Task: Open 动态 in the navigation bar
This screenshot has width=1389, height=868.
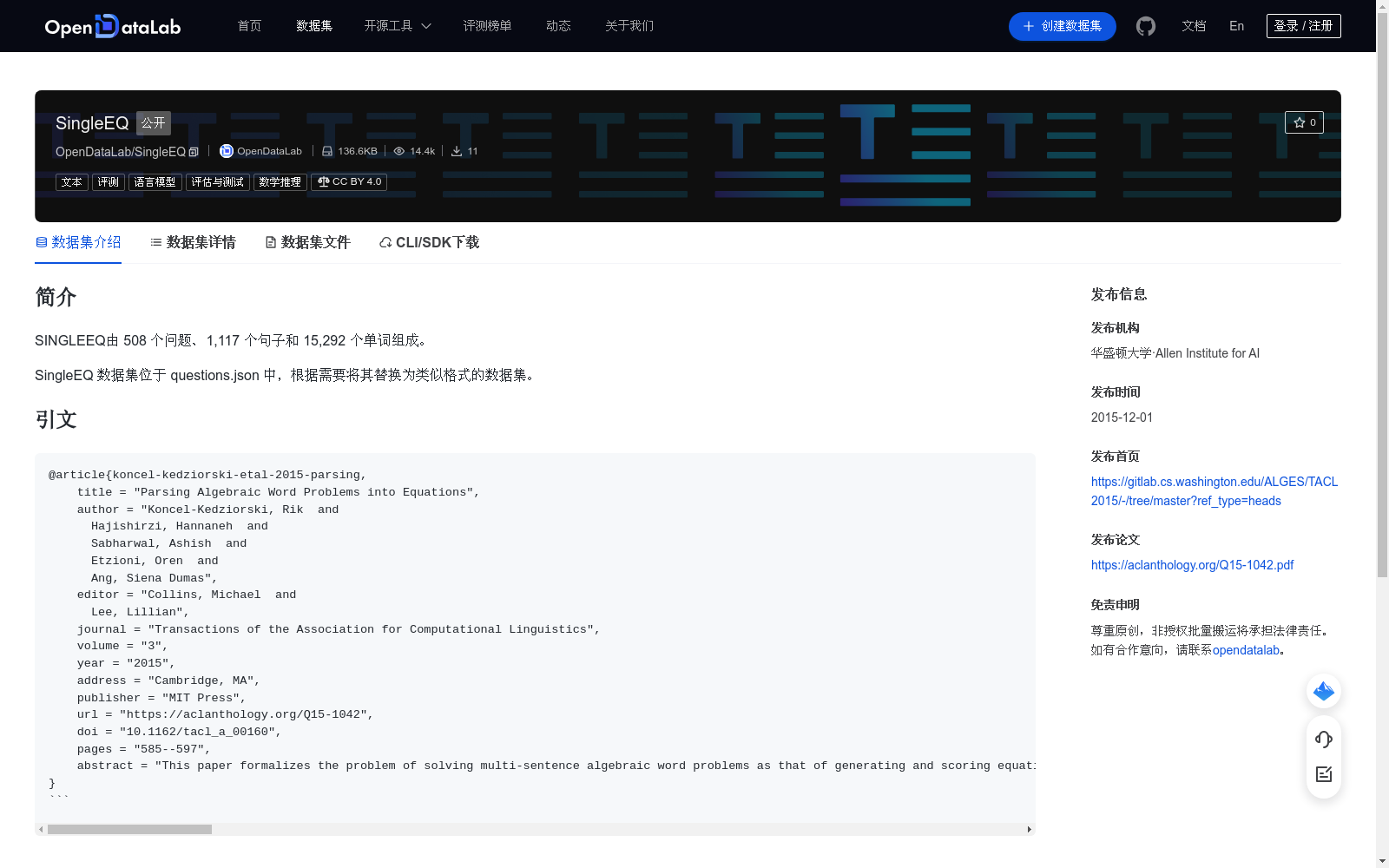Action: (558, 26)
